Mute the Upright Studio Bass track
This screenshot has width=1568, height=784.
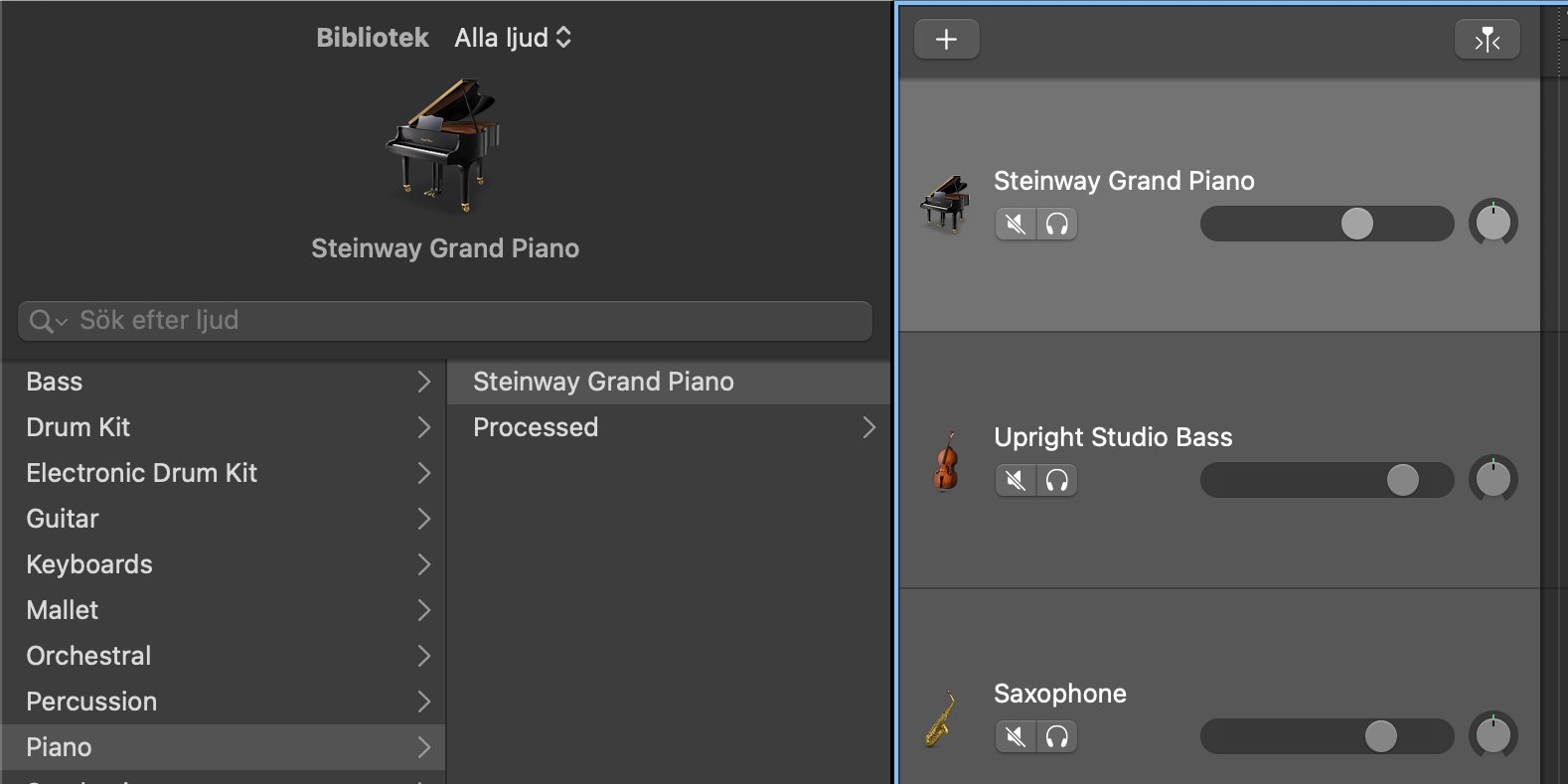pos(1016,480)
